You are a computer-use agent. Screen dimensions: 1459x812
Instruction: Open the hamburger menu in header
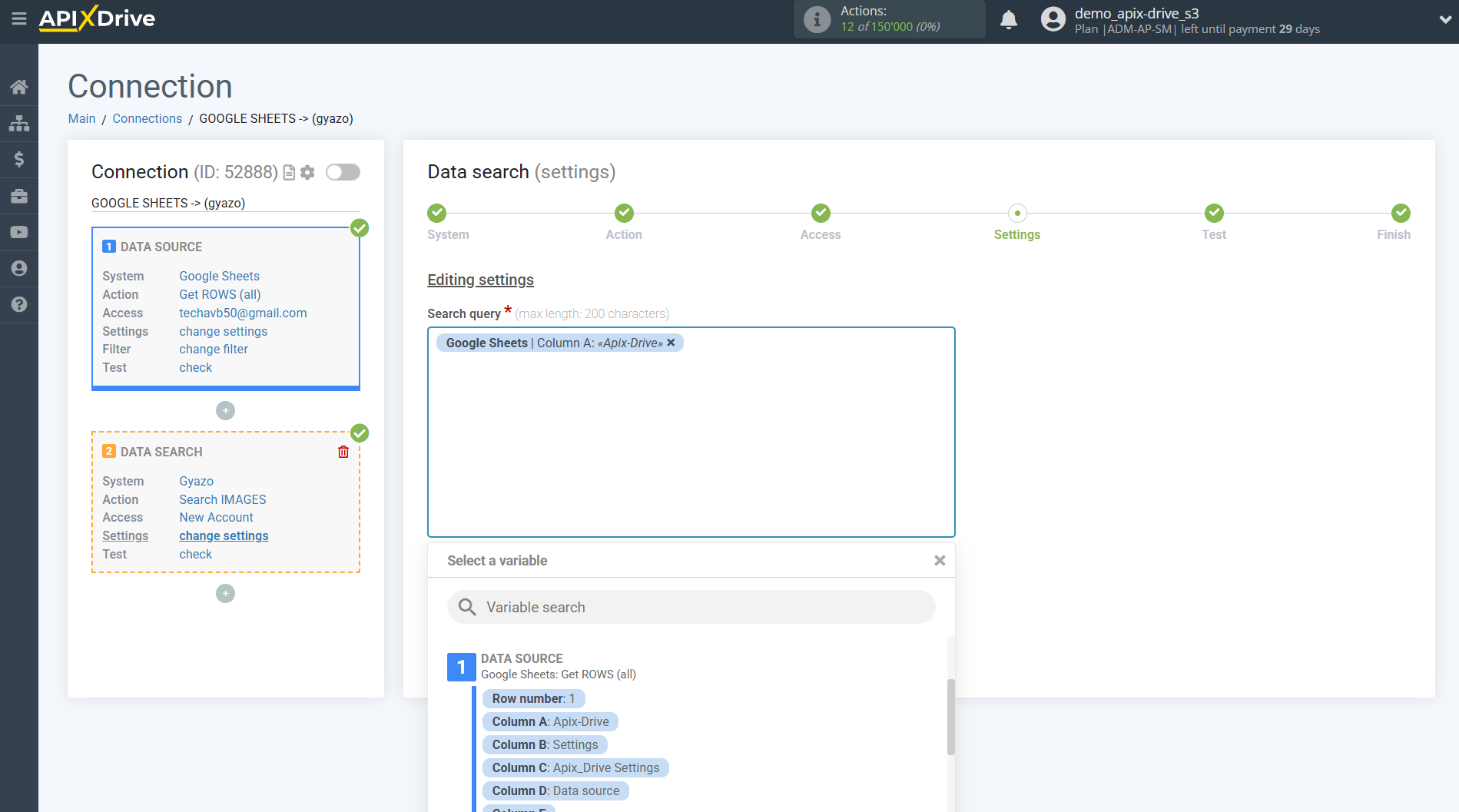coord(19,18)
